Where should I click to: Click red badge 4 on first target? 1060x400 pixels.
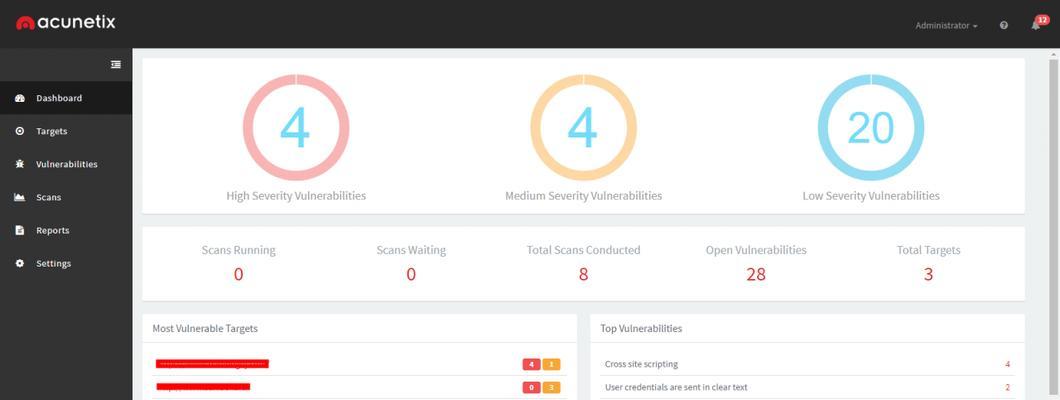[x=531, y=365]
